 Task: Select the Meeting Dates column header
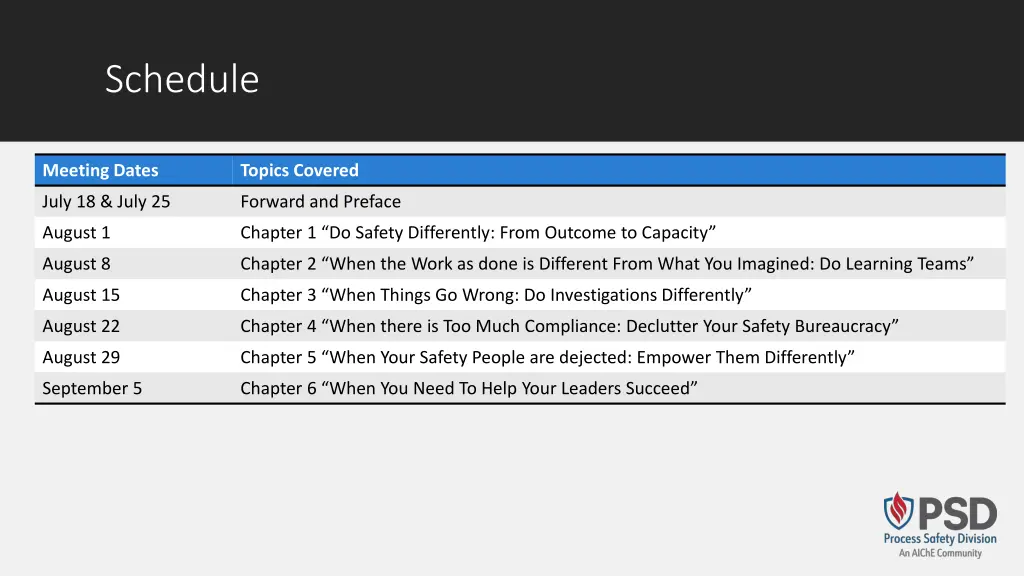click(133, 170)
